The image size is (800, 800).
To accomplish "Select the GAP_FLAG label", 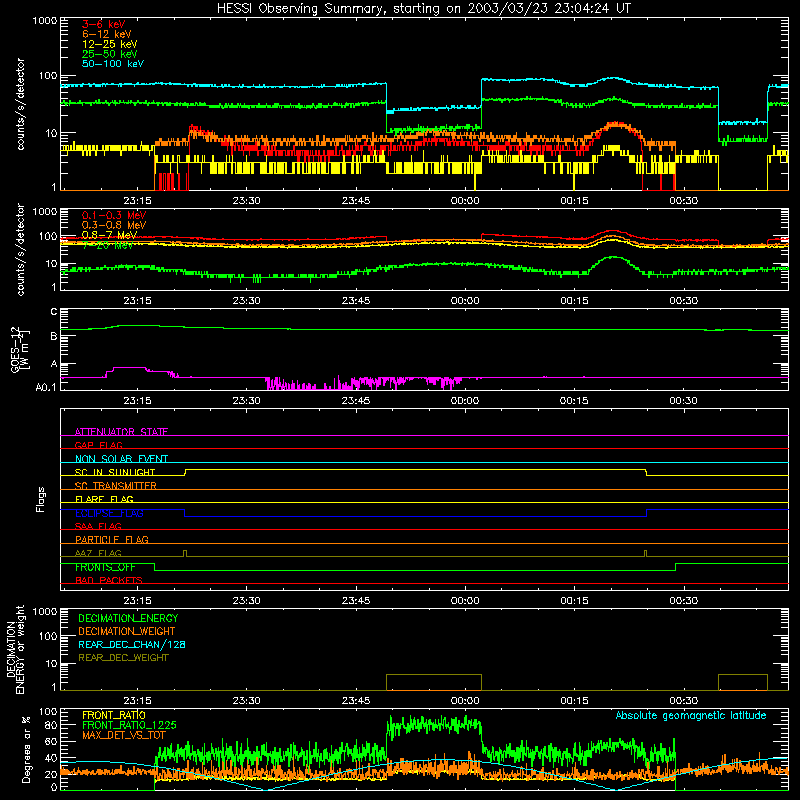I will (98, 445).
